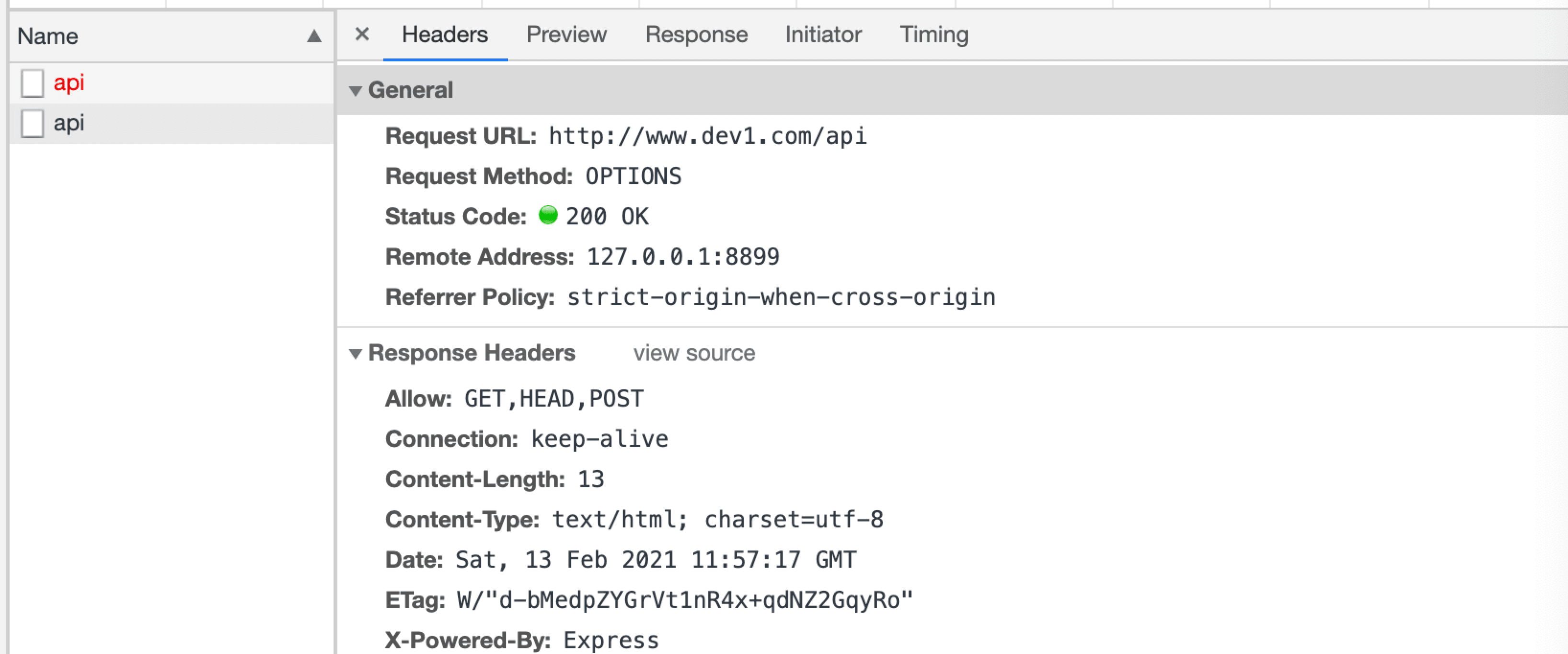The image size is (1568, 654).
Task: Check the box beside second api request
Action: tap(32, 124)
